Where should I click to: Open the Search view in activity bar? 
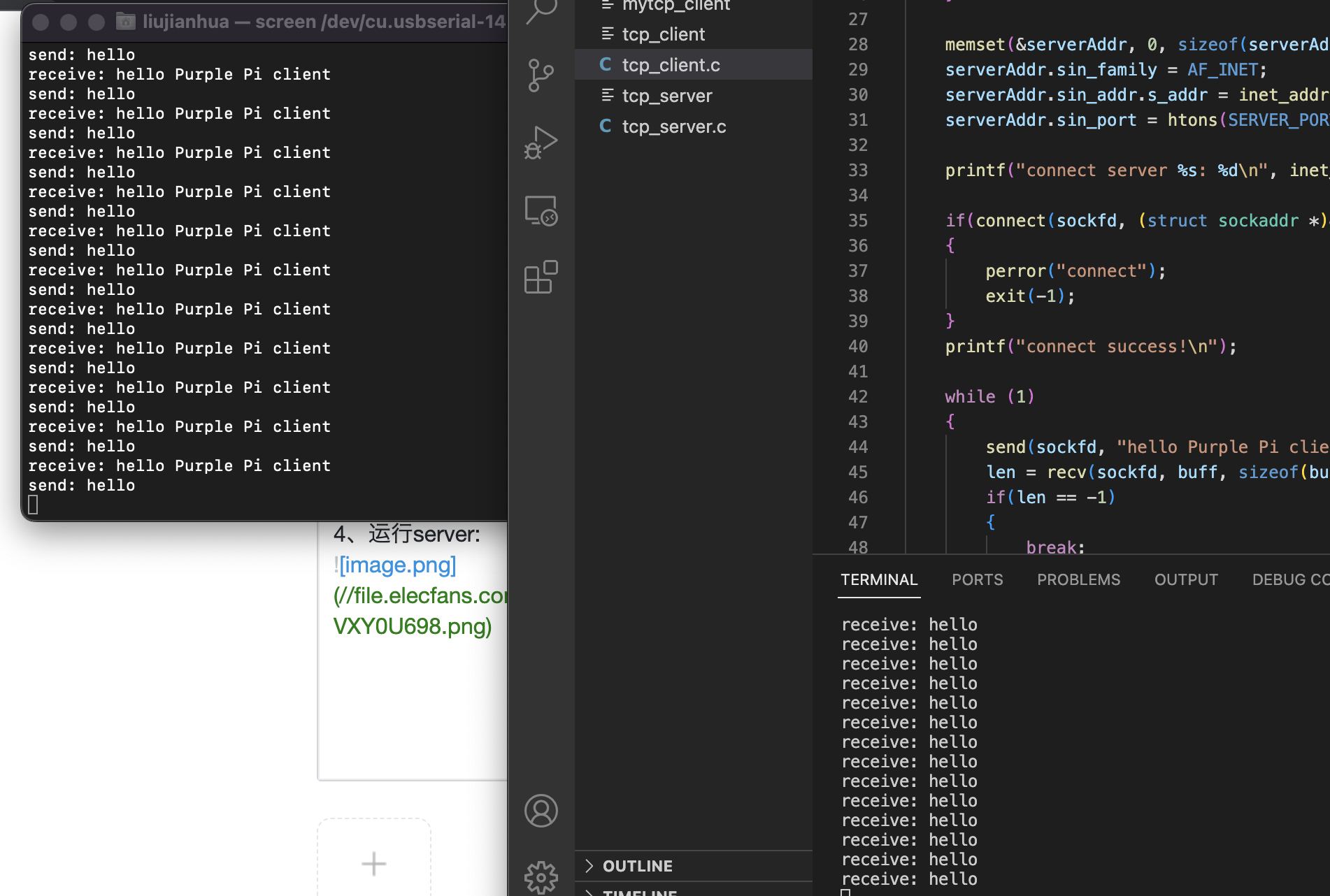pyautogui.click(x=541, y=11)
